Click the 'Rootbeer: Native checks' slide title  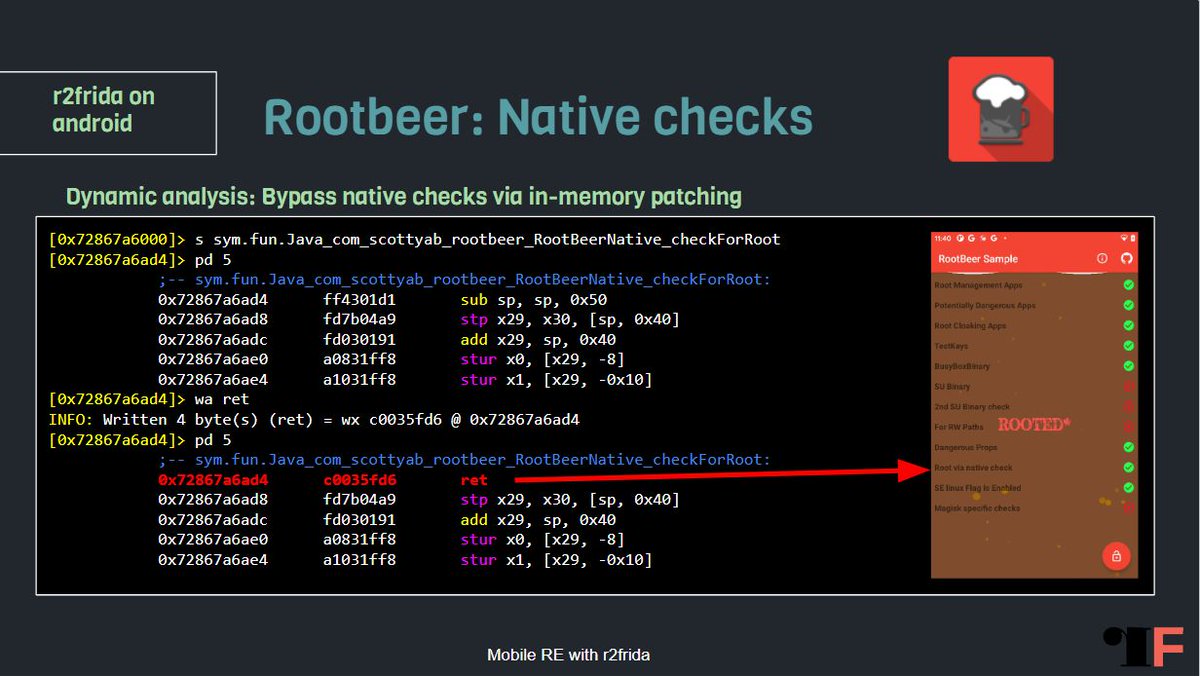click(x=538, y=116)
